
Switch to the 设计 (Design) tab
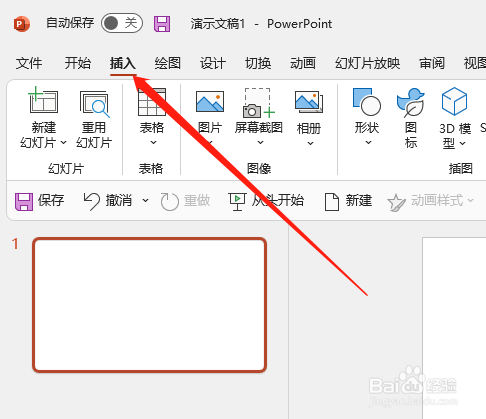pyautogui.click(x=213, y=63)
